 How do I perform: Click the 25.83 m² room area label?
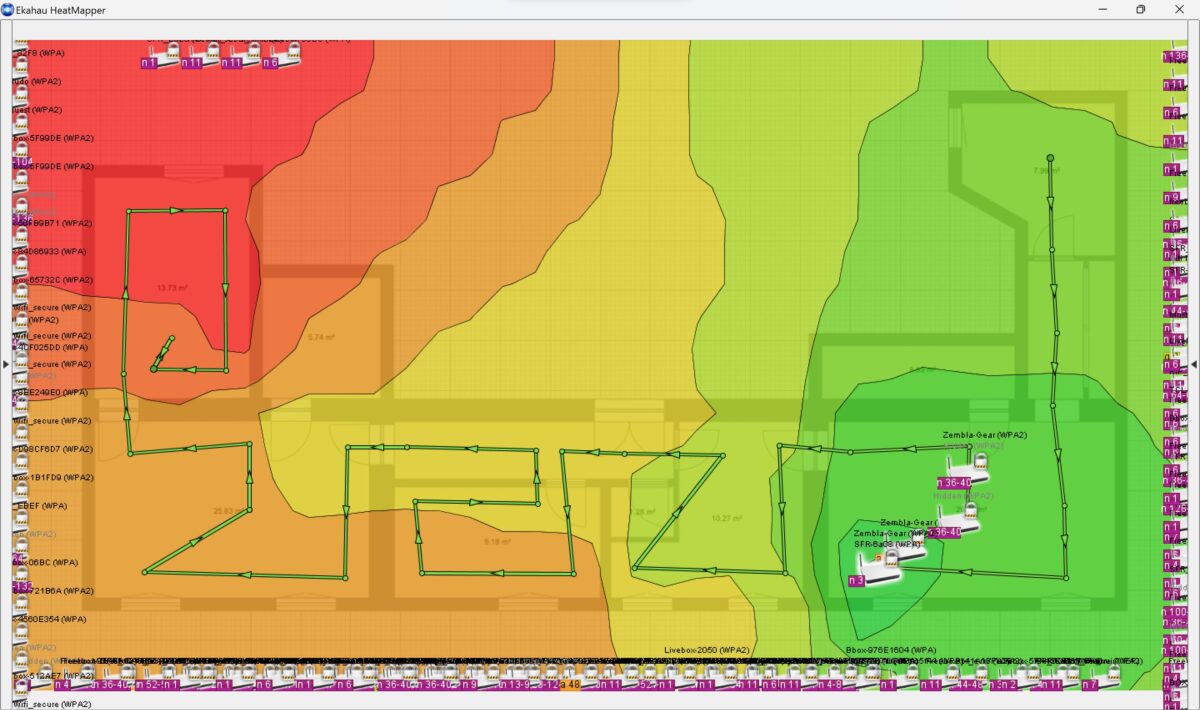pyautogui.click(x=230, y=511)
